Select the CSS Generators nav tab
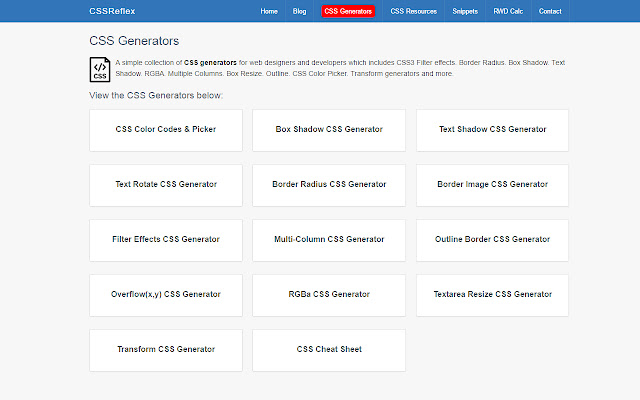This screenshot has height=400, width=640. coord(348,11)
